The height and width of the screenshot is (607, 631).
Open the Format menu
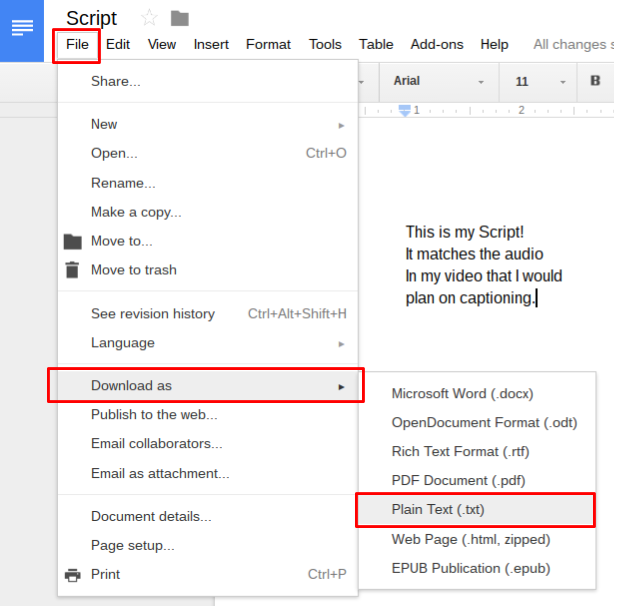268,44
